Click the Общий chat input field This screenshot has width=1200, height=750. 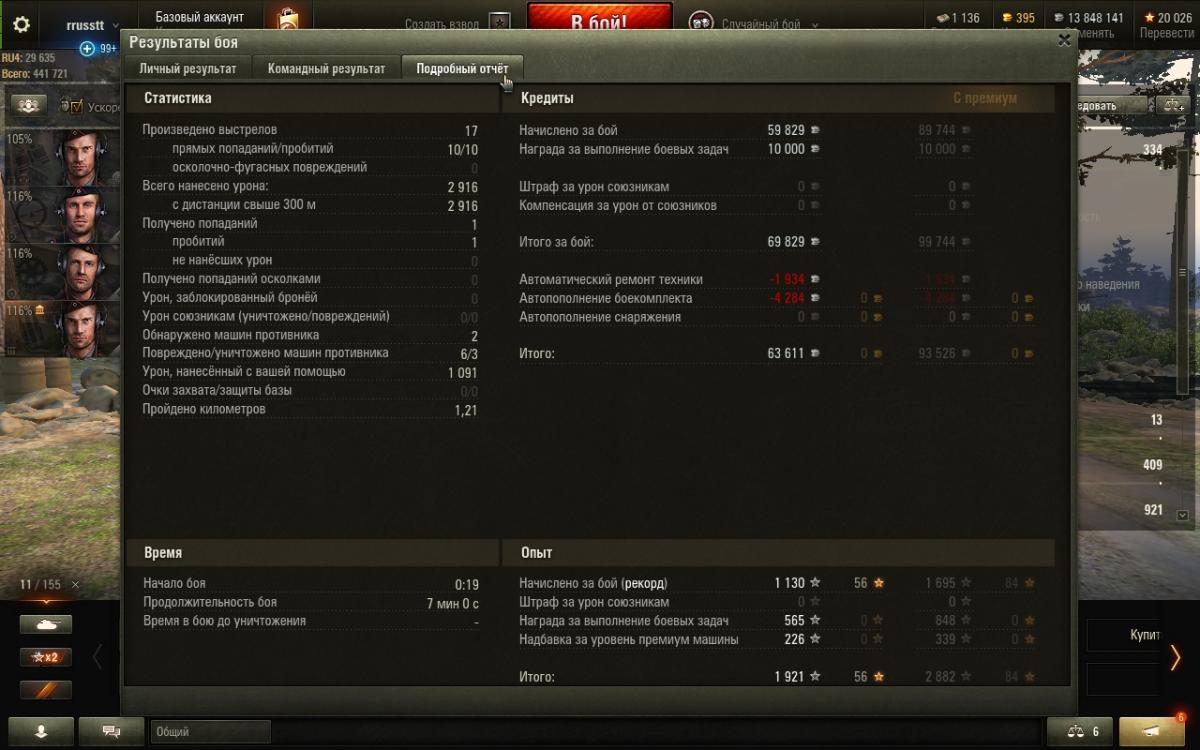211,732
